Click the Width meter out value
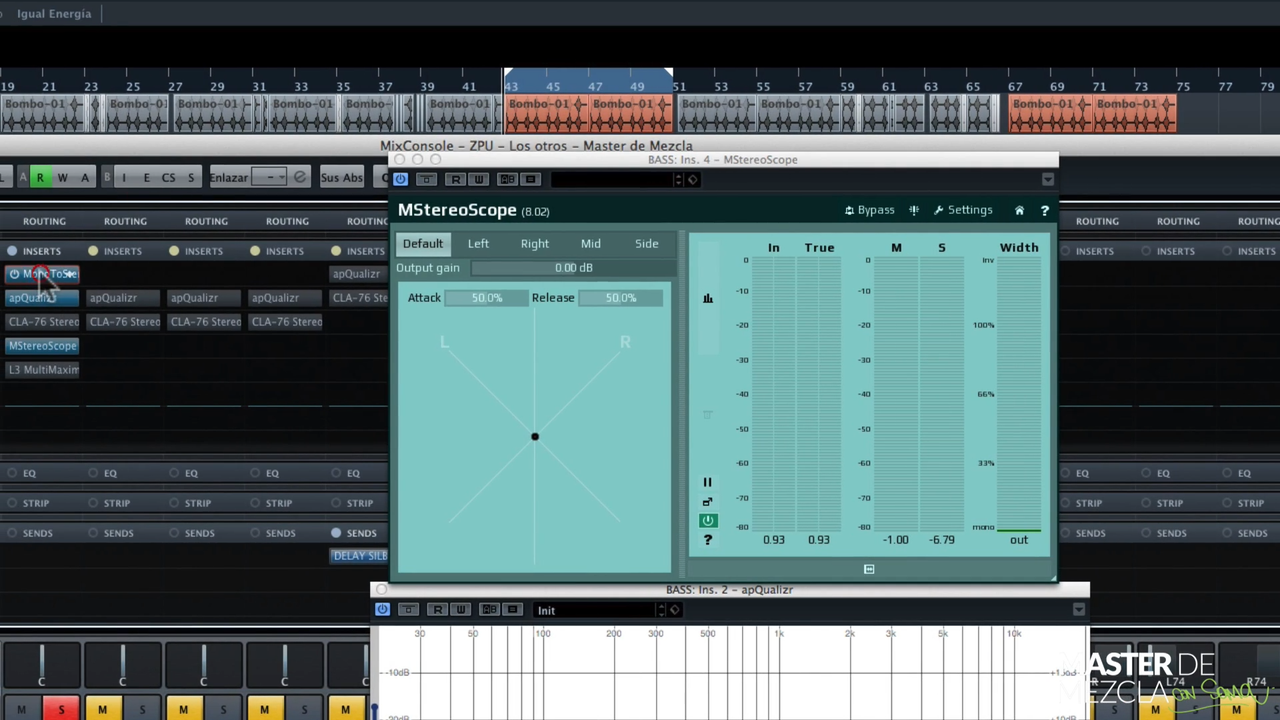 (1018, 540)
